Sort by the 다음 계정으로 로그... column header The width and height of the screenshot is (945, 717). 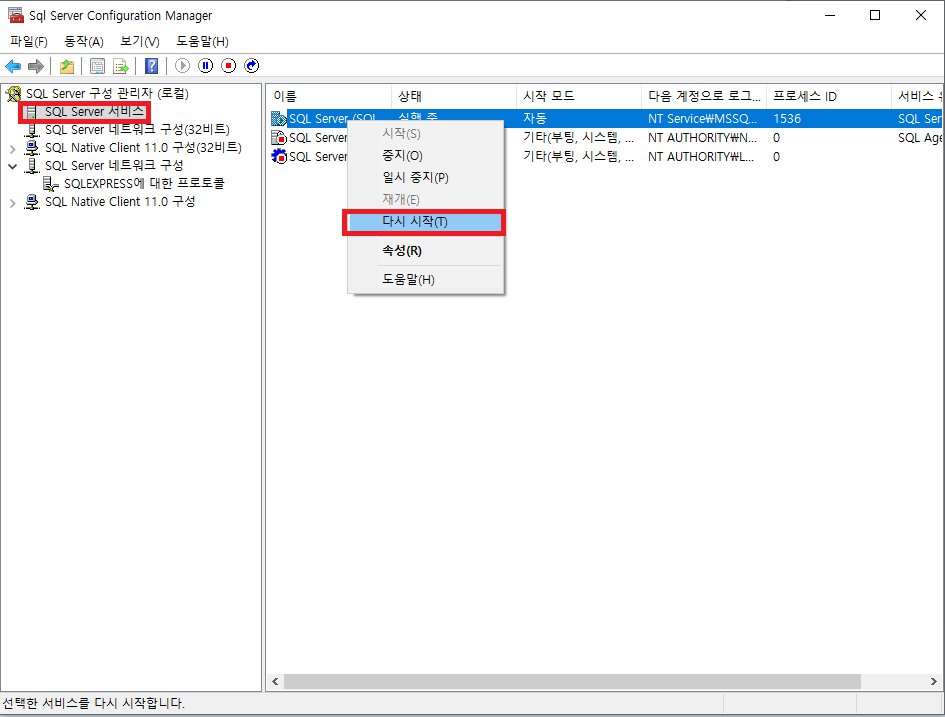[703, 96]
